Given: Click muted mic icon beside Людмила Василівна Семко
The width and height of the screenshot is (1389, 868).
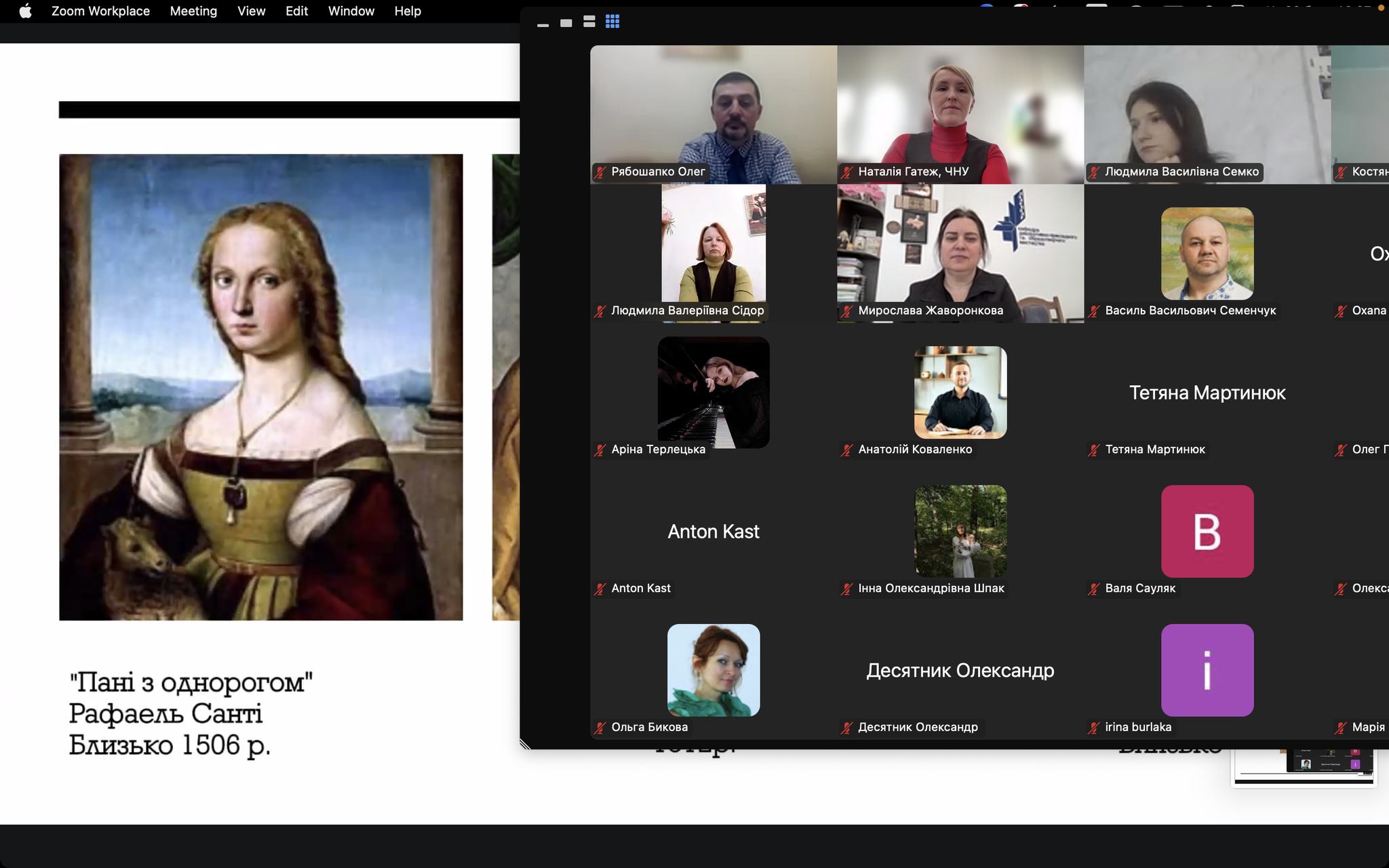Looking at the screenshot, I should (x=1094, y=172).
